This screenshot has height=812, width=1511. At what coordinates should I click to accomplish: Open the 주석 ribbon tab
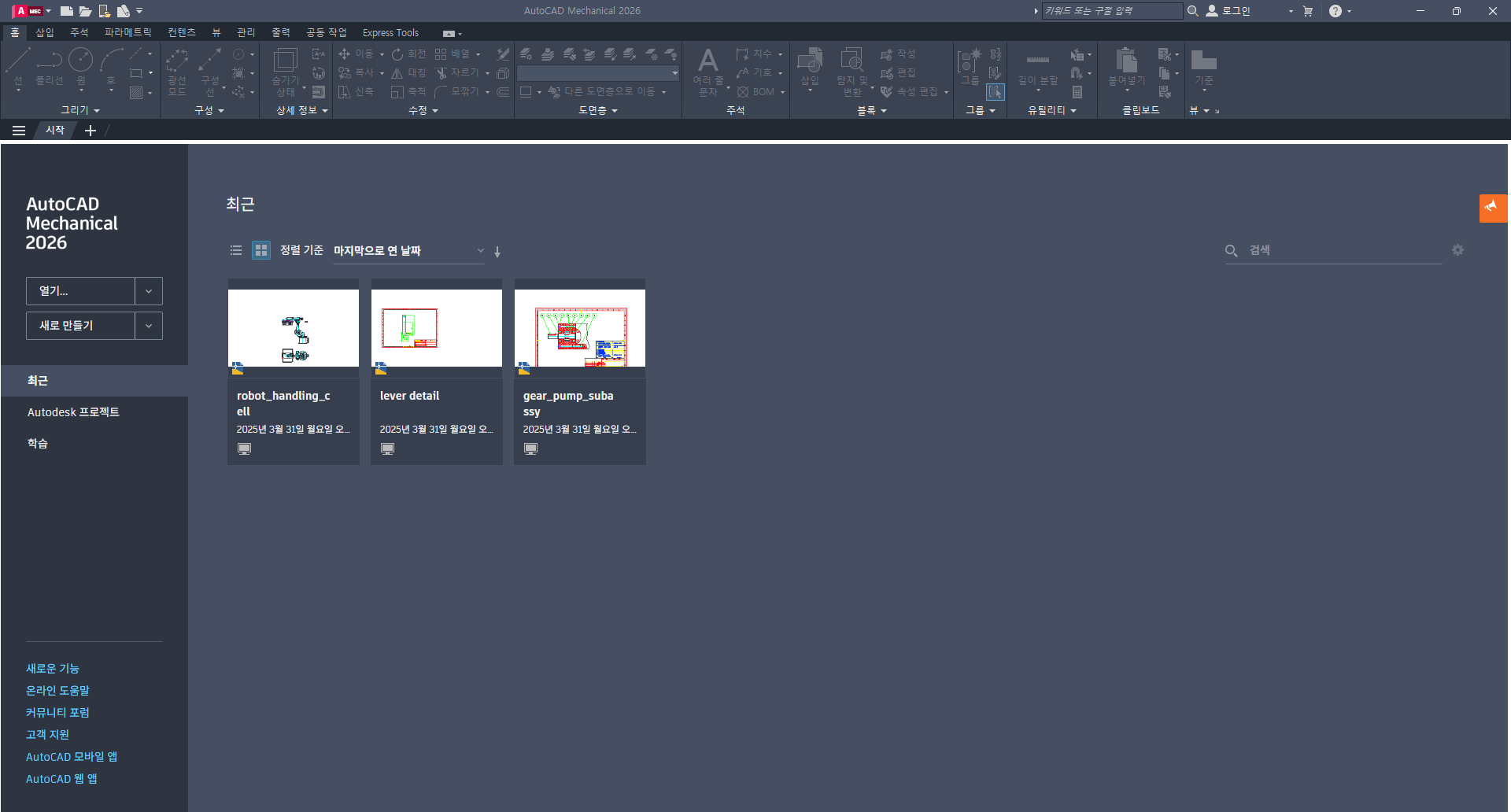pos(79,32)
